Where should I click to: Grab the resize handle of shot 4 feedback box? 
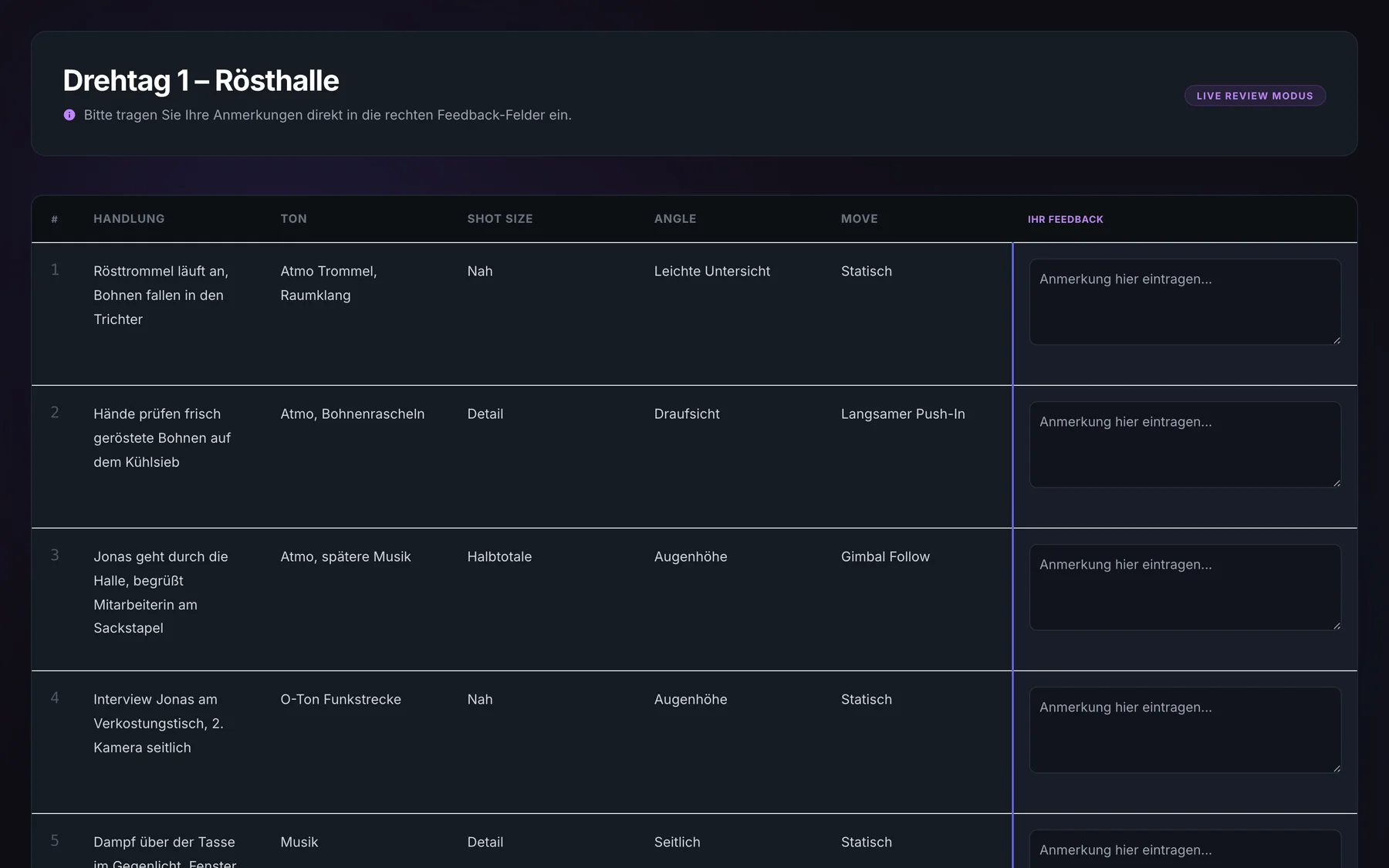[1337, 768]
